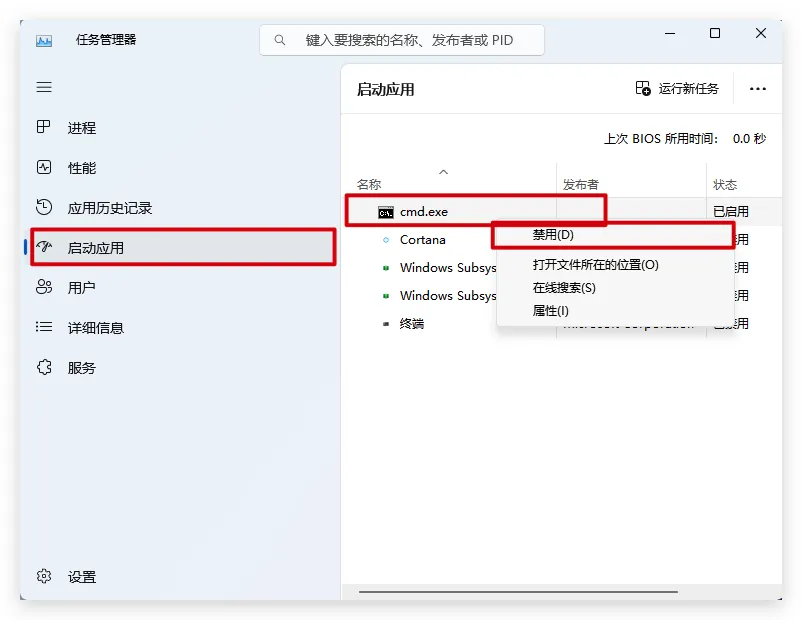Open the three-dots more options menu
Screen dimensions: 802x620
(x=758, y=89)
